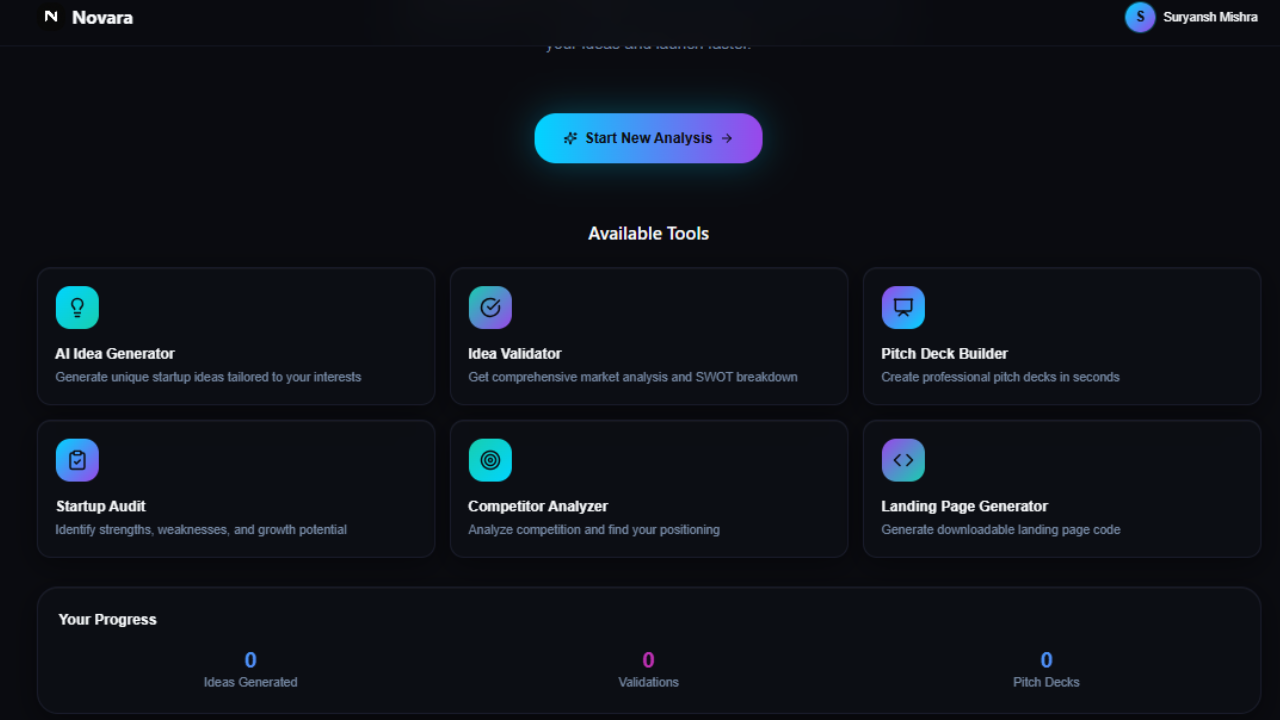1280x720 pixels.
Task: Click the Novara brand name in the header
Action: (103, 17)
